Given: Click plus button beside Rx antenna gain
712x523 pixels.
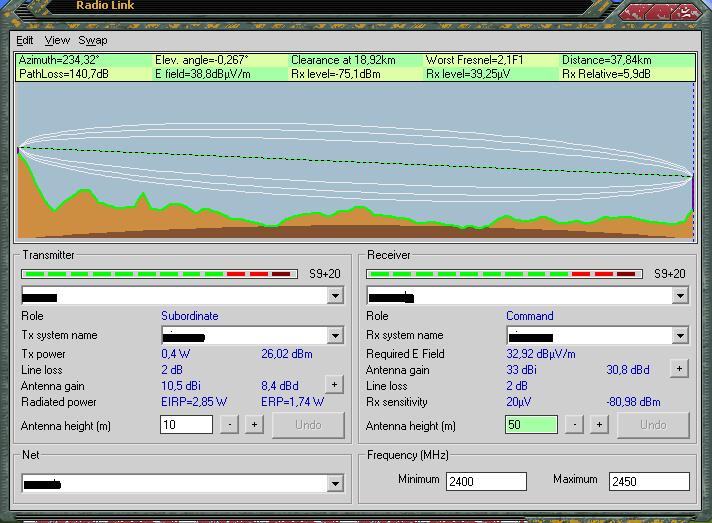Looking at the screenshot, I should 679,369.
